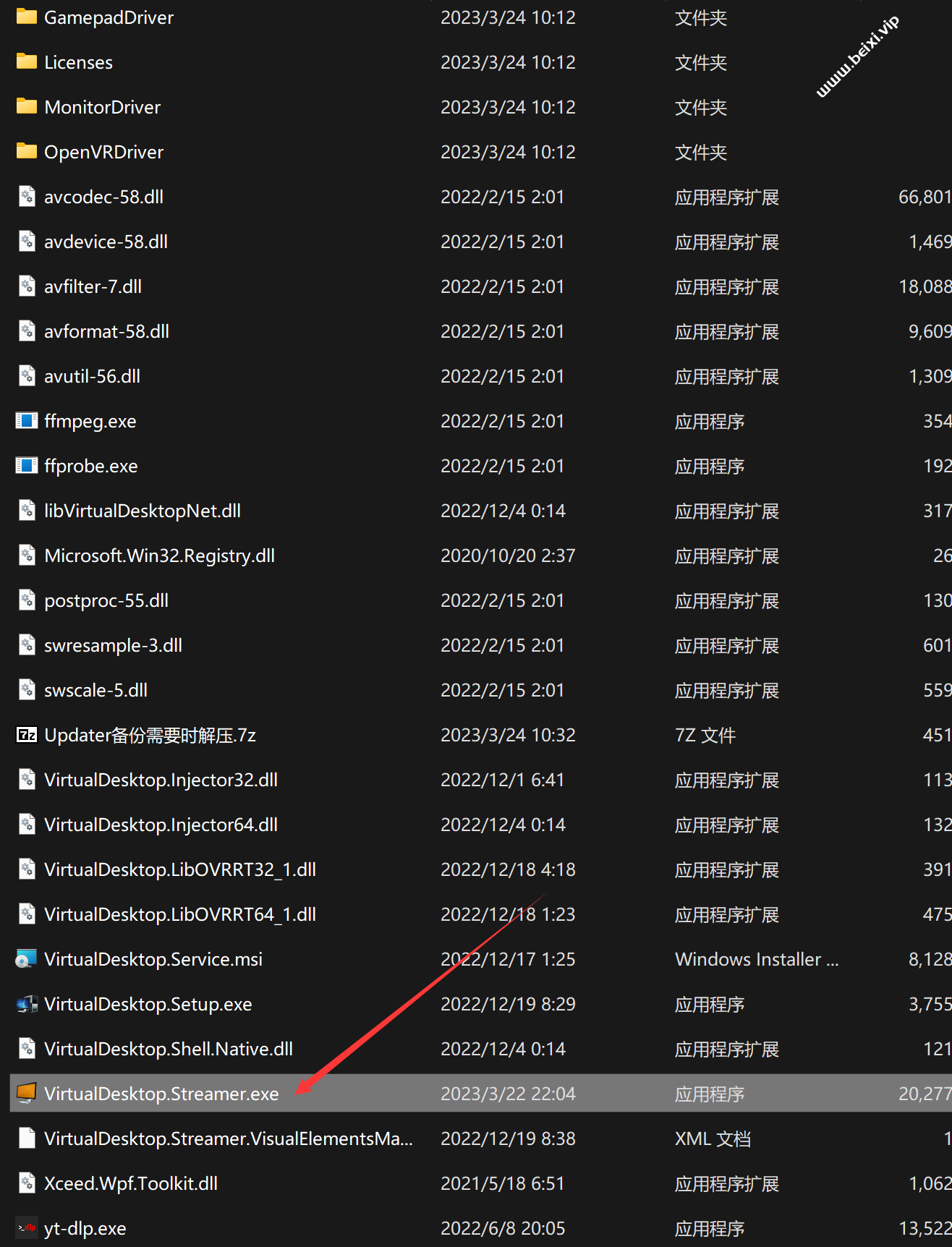Select the swresample-3.dll file name
952x1247 pixels.
(x=113, y=645)
